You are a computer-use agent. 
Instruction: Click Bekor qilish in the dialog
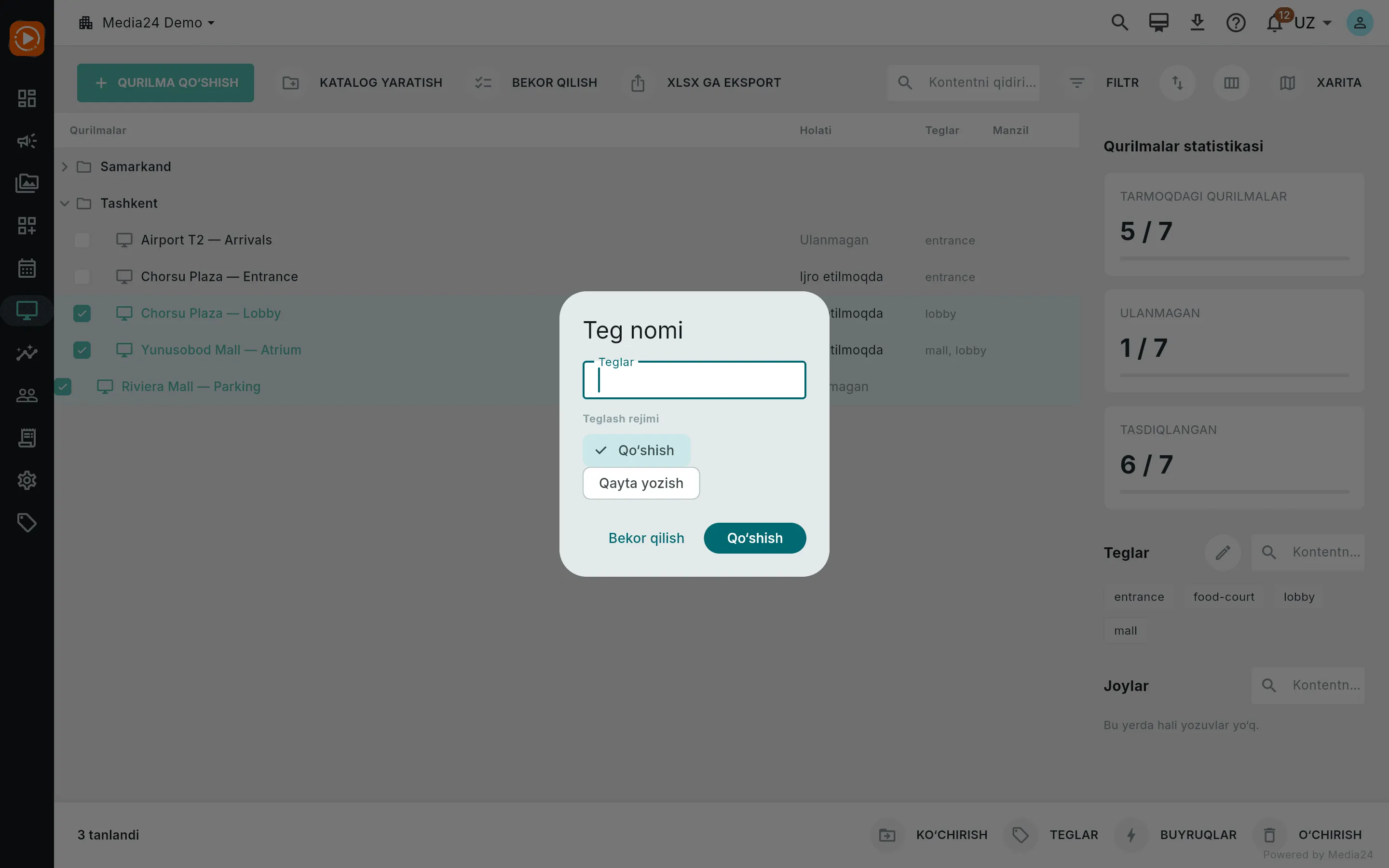tap(646, 539)
